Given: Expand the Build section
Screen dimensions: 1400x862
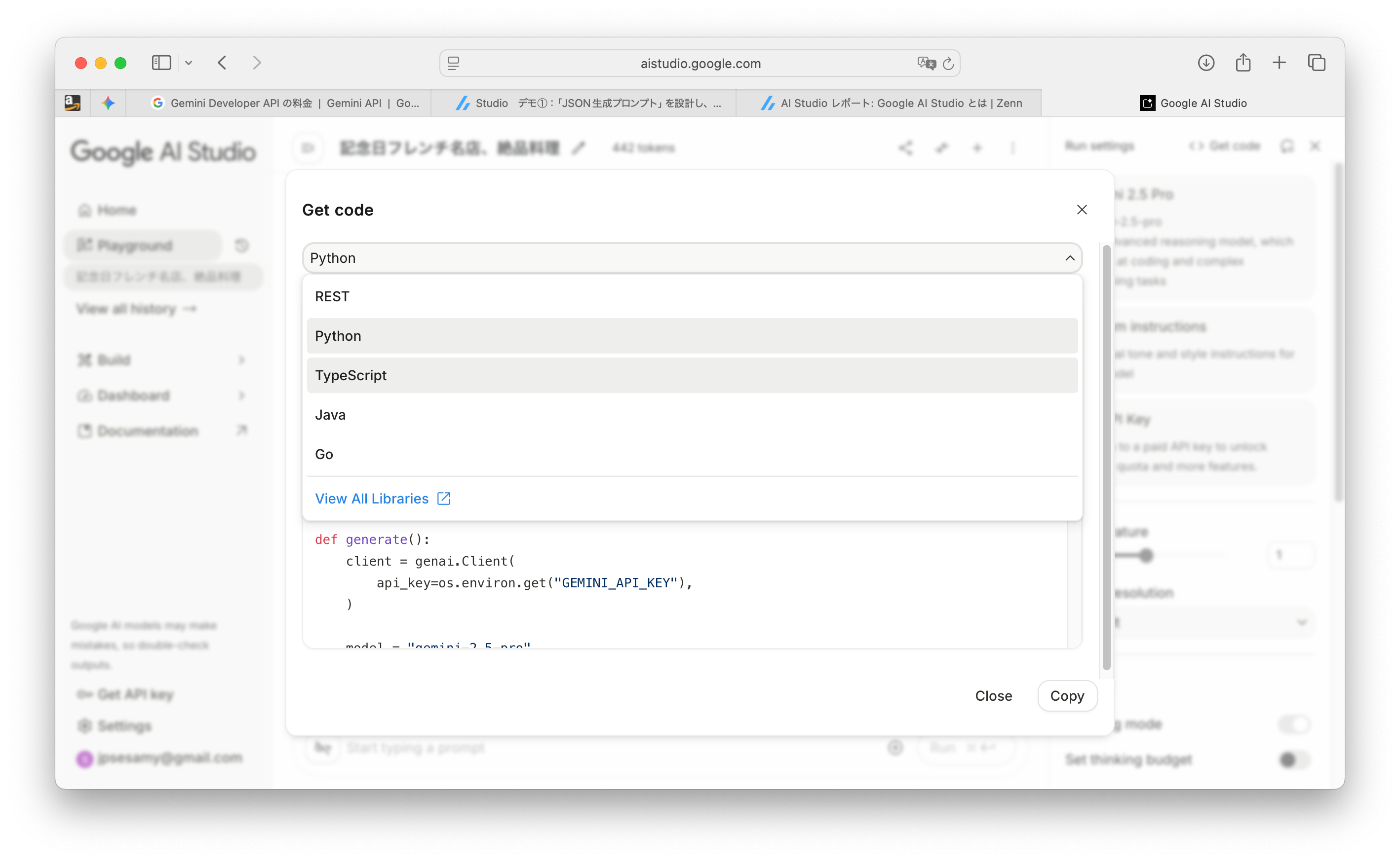Looking at the screenshot, I should point(163,360).
